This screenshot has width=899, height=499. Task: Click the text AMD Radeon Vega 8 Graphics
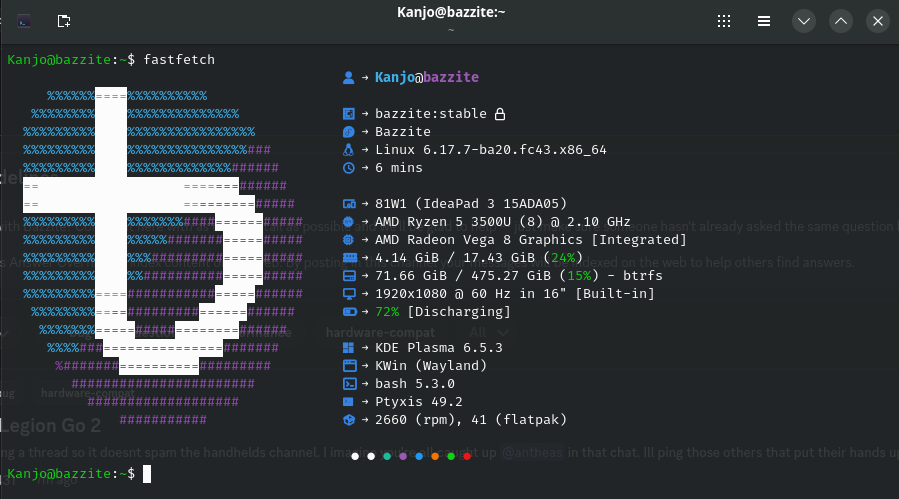pyautogui.click(x=479, y=240)
